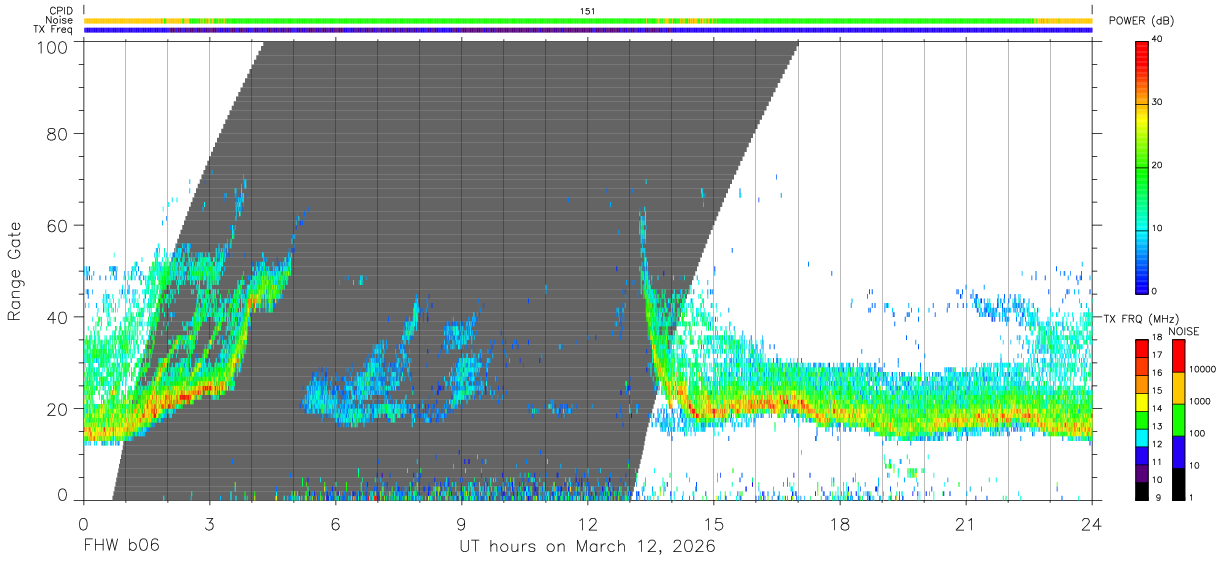1228x567 pixels.
Task: Click the noise color strip above the plot
Action: point(588,20)
